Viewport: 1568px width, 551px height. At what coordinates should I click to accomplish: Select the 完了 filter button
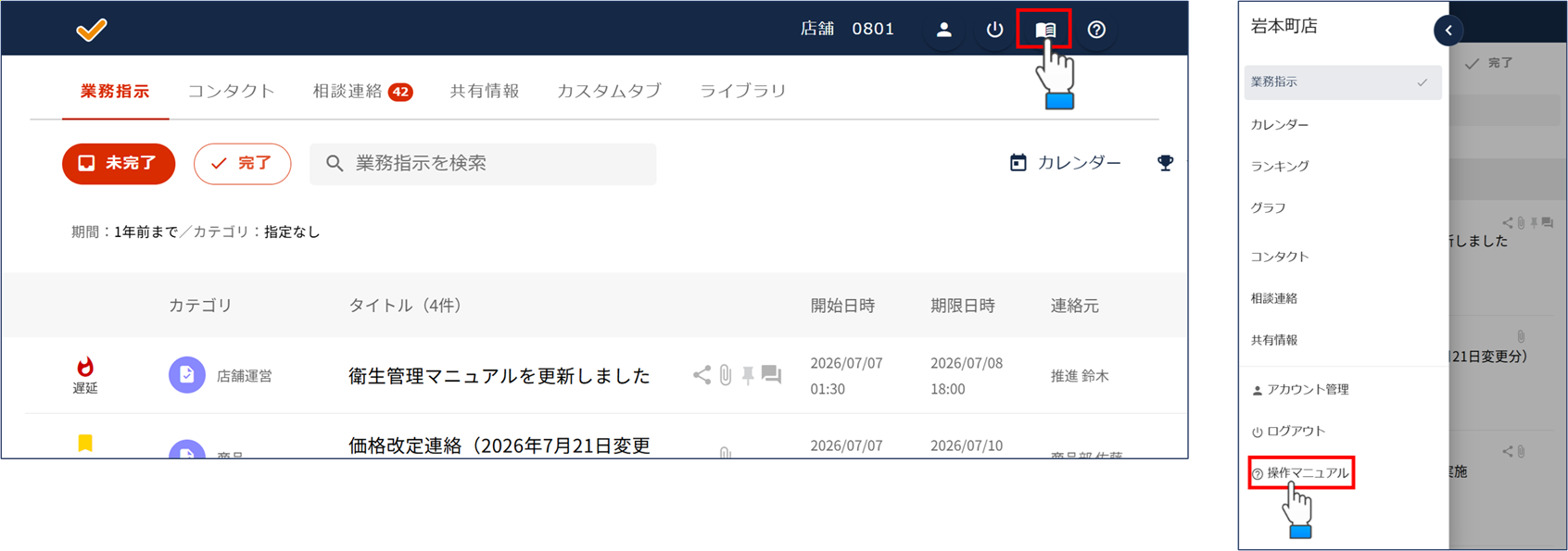tap(242, 164)
